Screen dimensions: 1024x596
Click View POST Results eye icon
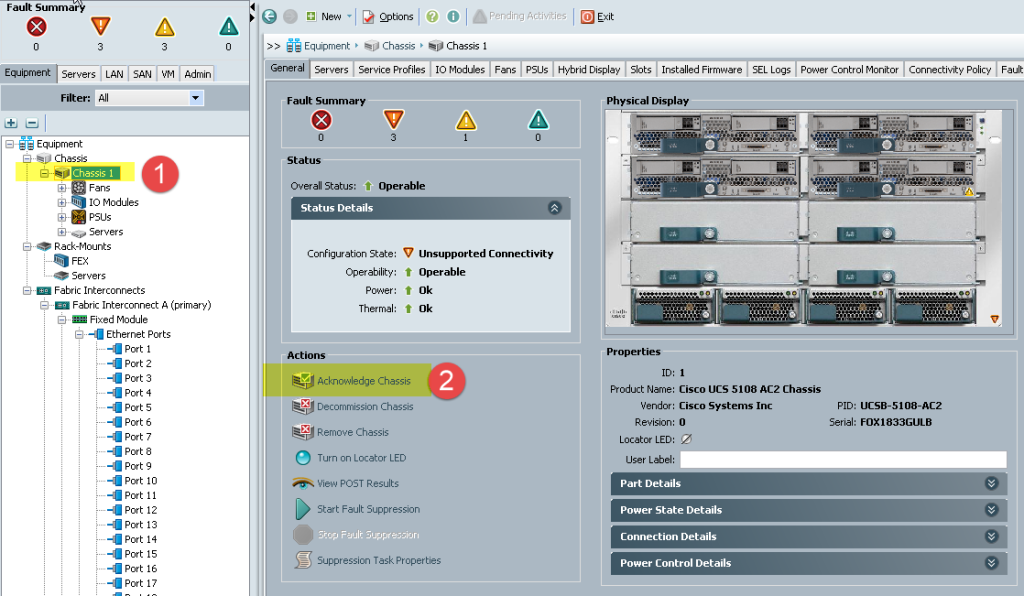[x=303, y=483]
